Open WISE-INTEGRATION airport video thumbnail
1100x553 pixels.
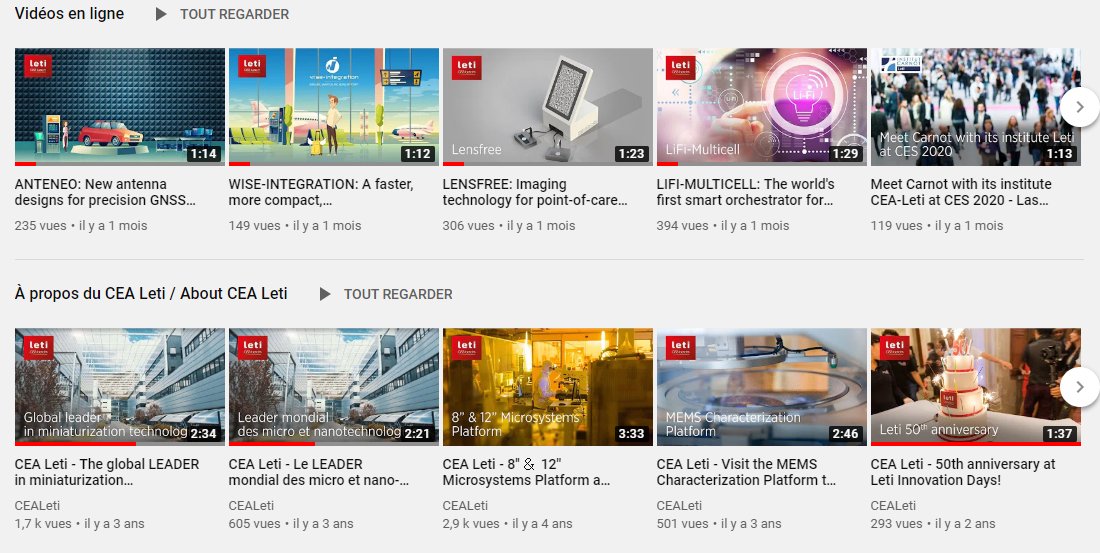[x=334, y=107]
